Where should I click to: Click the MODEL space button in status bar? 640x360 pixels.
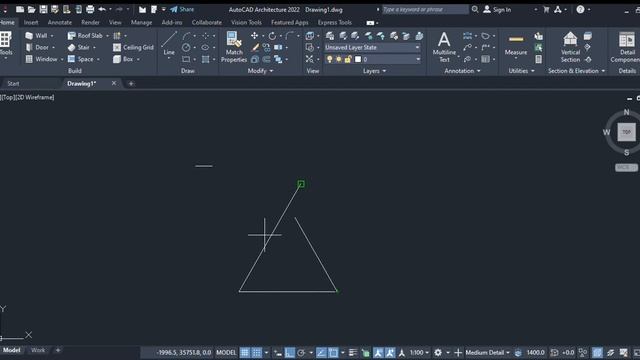(226, 352)
